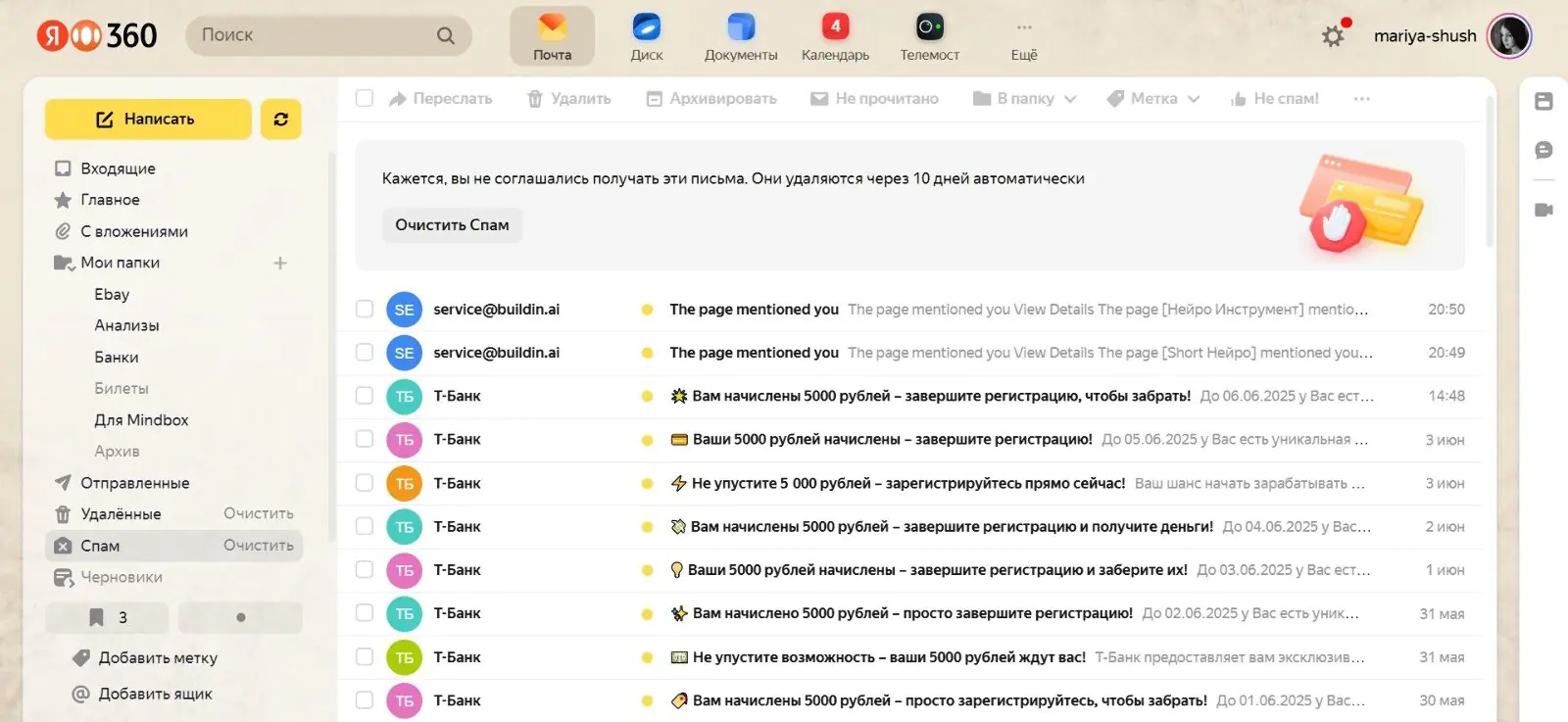Open the Календарь app icon
The width and height of the screenshot is (1568, 722).
[x=835, y=36]
